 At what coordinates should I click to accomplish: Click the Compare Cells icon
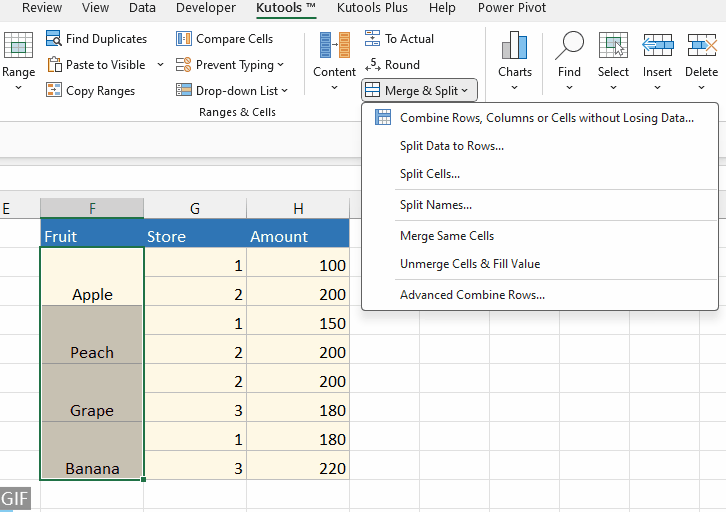coord(184,38)
